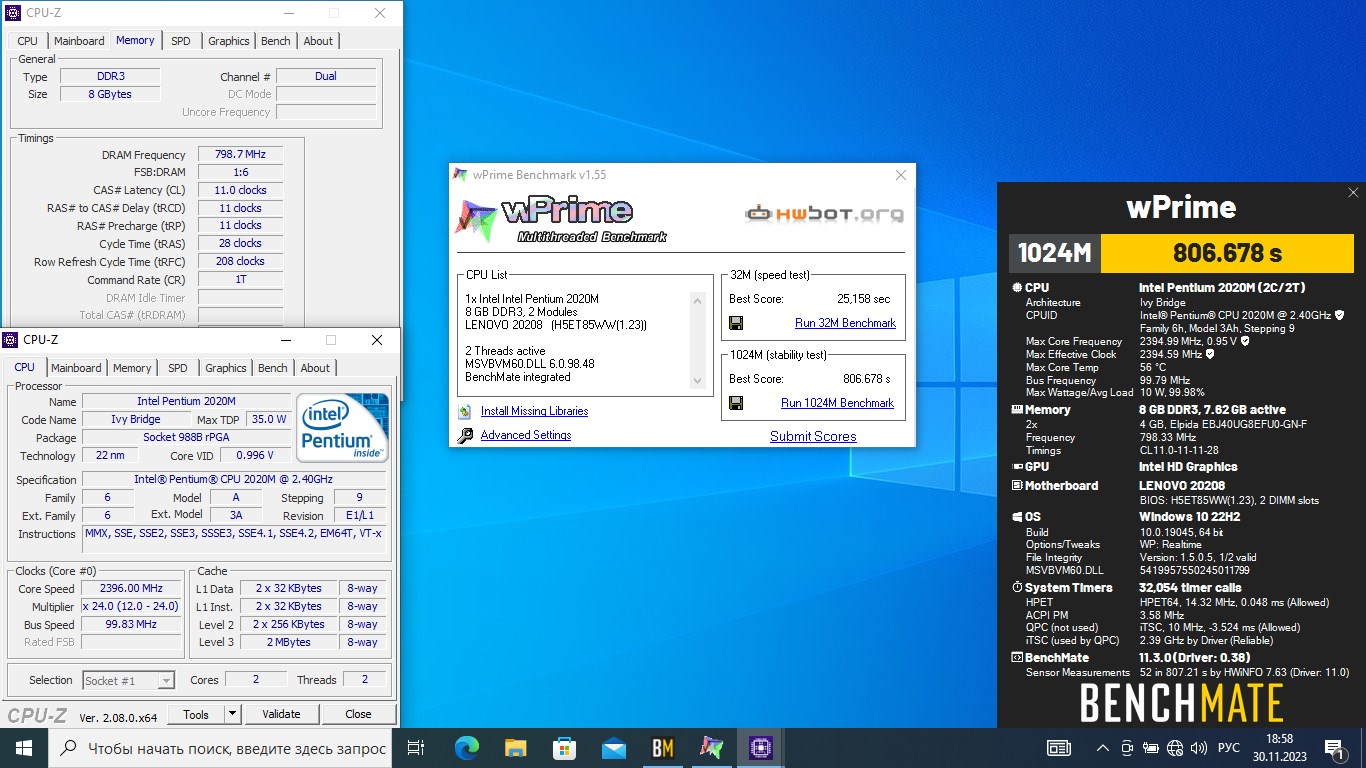1366x768 pixels.
Task: Click the Submit Scores link
Action: point(813,436)
